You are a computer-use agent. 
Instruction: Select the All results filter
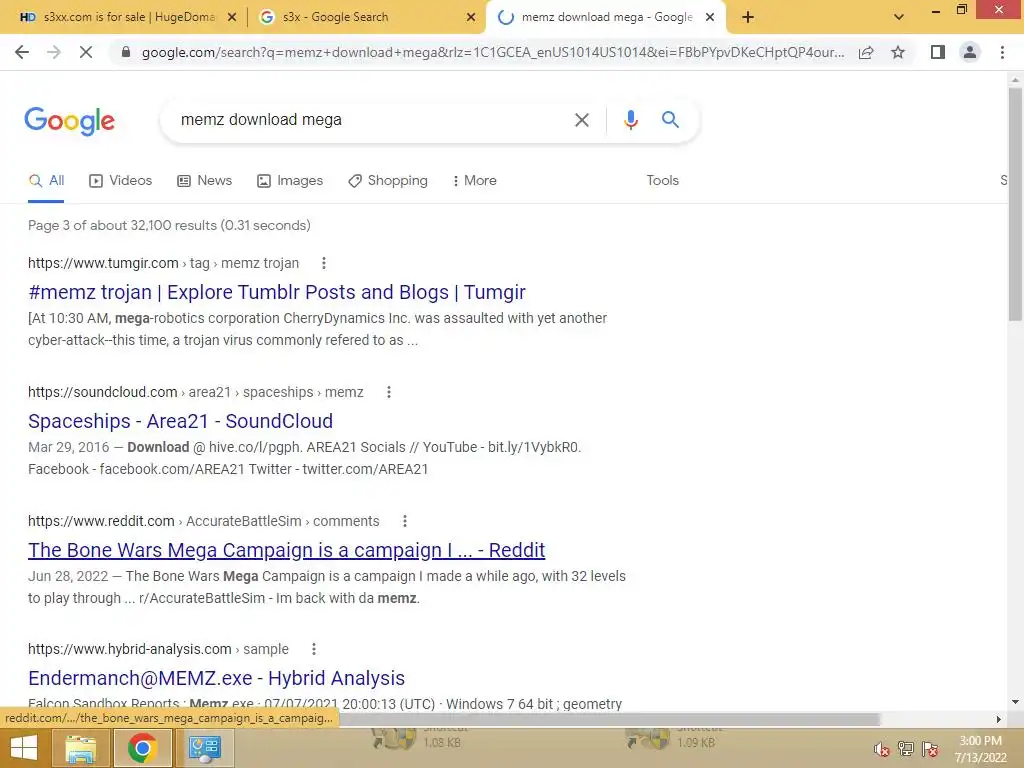pos(46,181)
